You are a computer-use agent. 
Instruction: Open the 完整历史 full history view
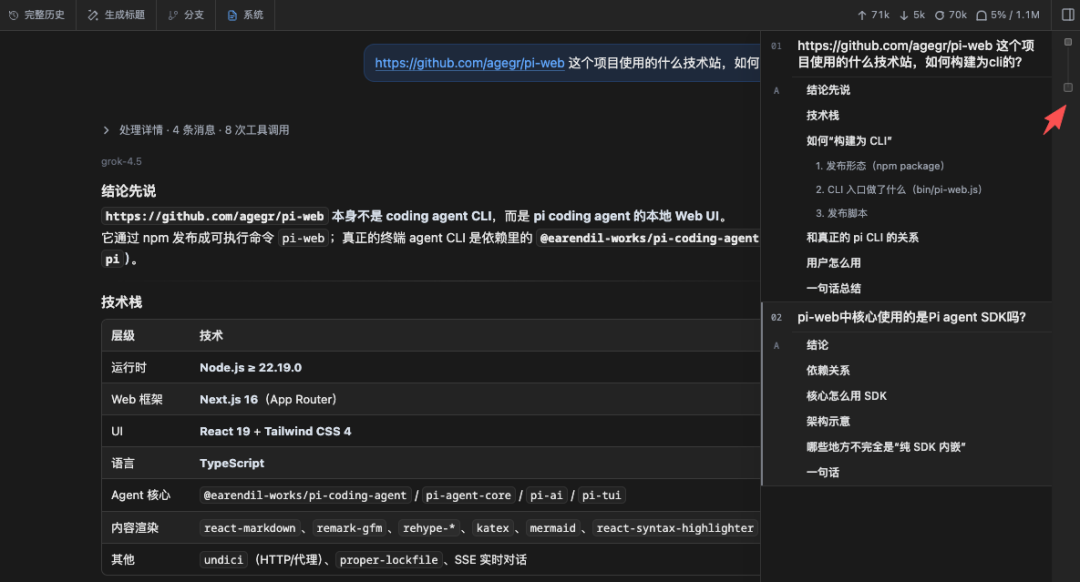point(37,14)
